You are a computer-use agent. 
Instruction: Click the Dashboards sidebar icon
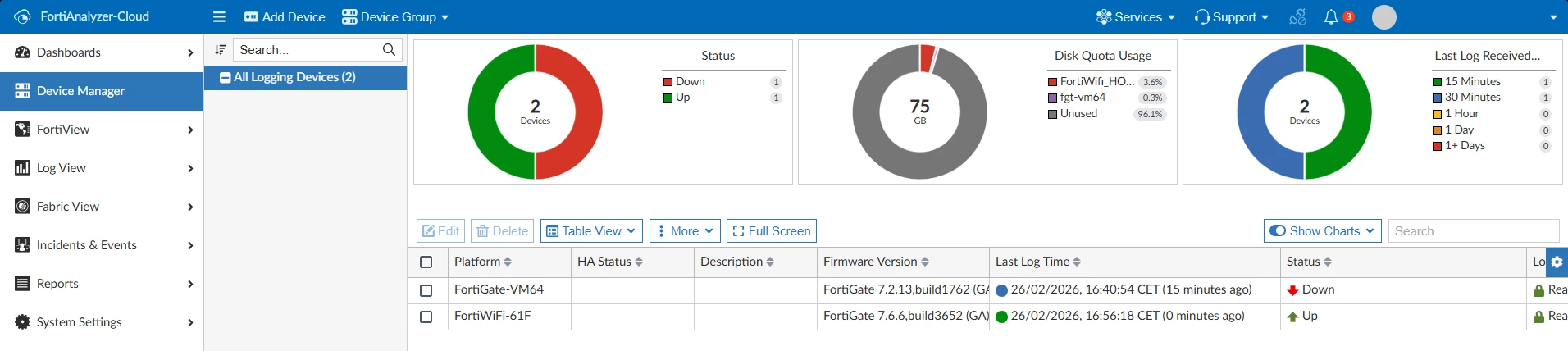click(x=22, y=52)
